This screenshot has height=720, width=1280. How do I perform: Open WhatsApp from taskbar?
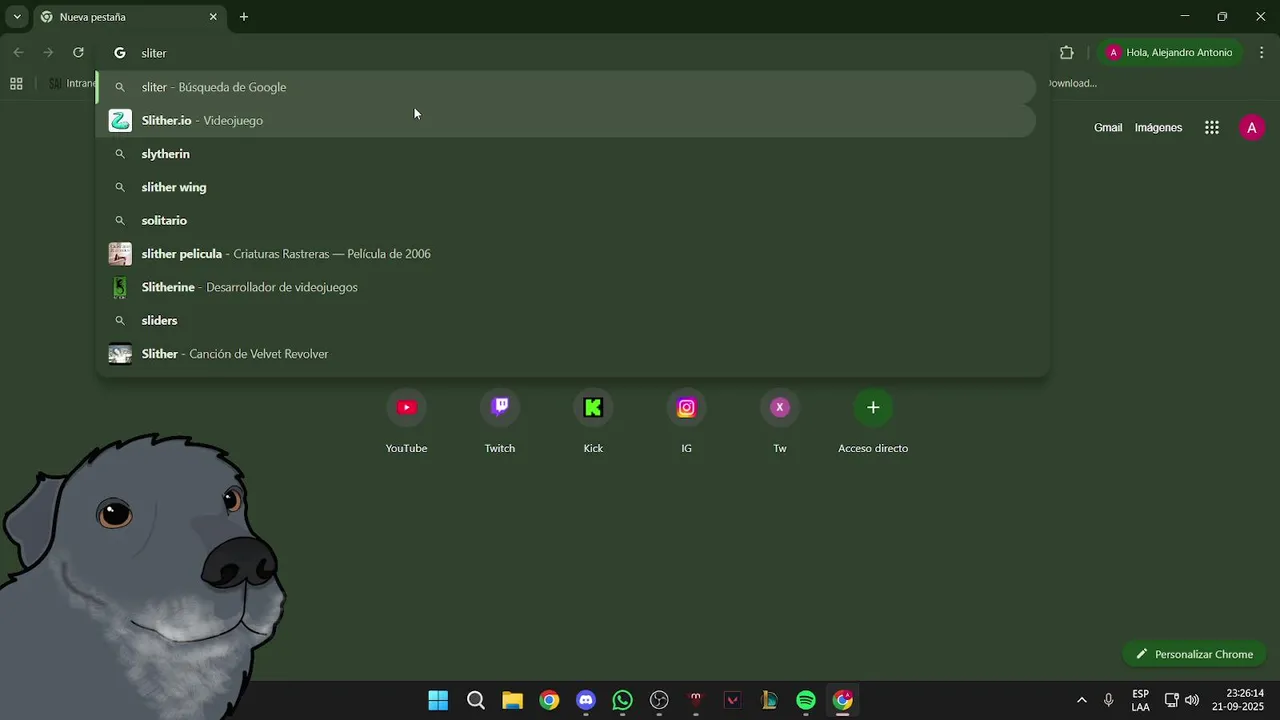click(622, 700)
